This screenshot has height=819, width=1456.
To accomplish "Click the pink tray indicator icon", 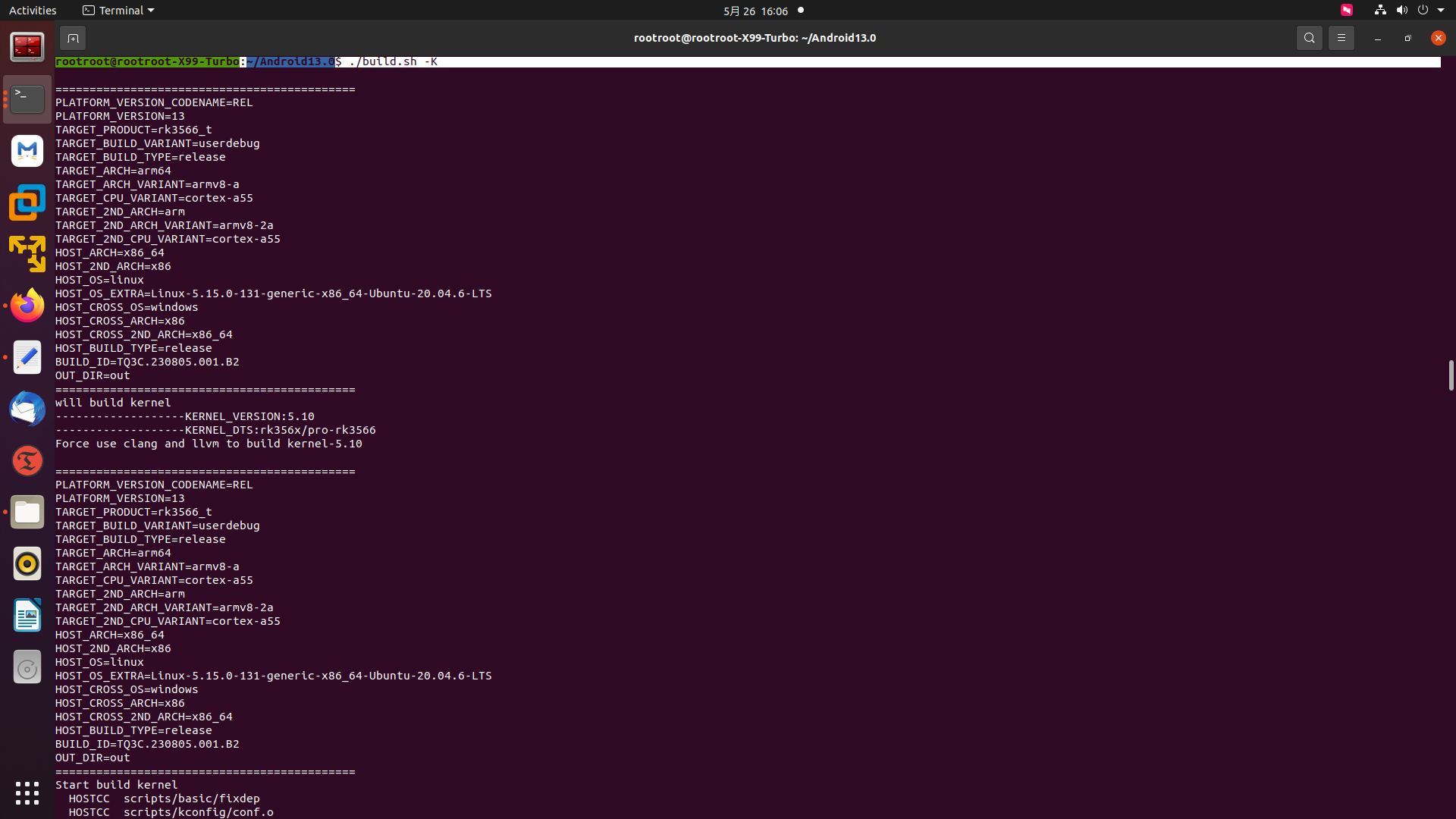I will coord(1346,11).
